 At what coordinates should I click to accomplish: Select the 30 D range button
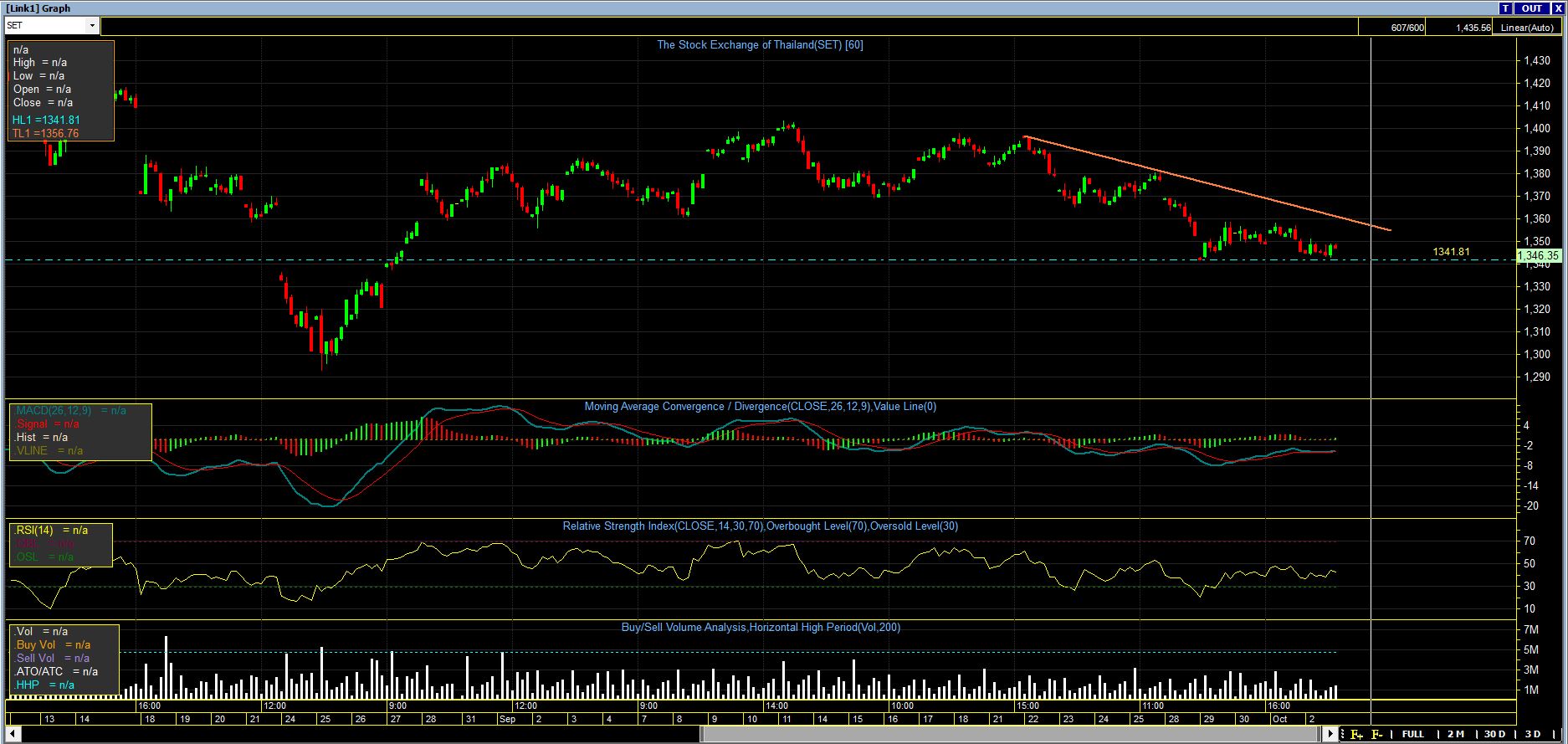click(1494, 734)
